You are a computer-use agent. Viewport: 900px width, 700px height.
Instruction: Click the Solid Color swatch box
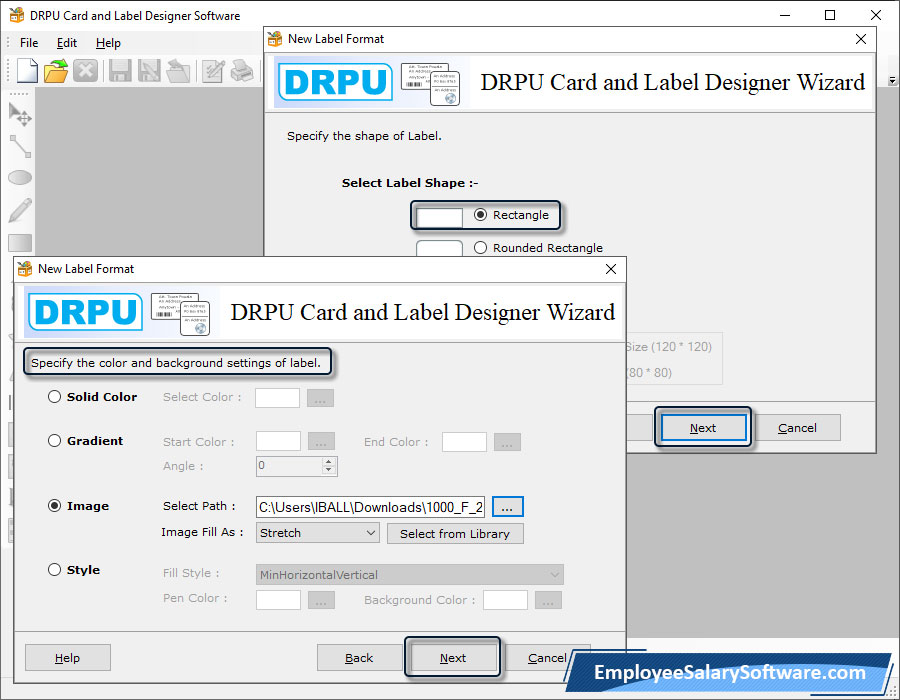pyautogui.click(x=277, y=398)
